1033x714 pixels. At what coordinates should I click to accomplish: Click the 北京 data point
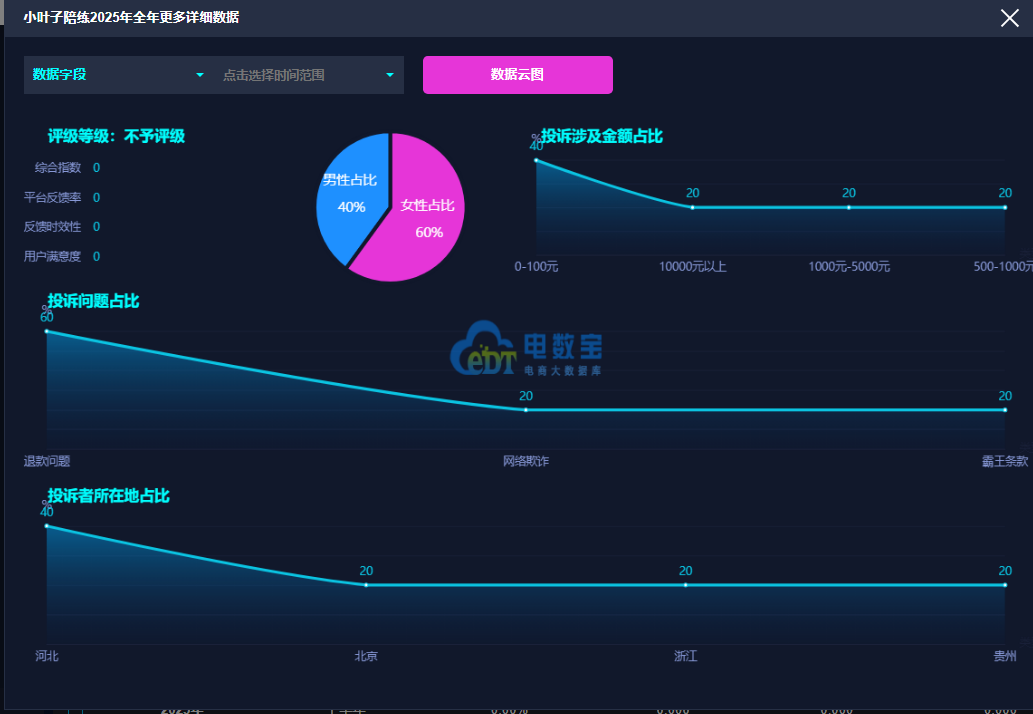366,585
